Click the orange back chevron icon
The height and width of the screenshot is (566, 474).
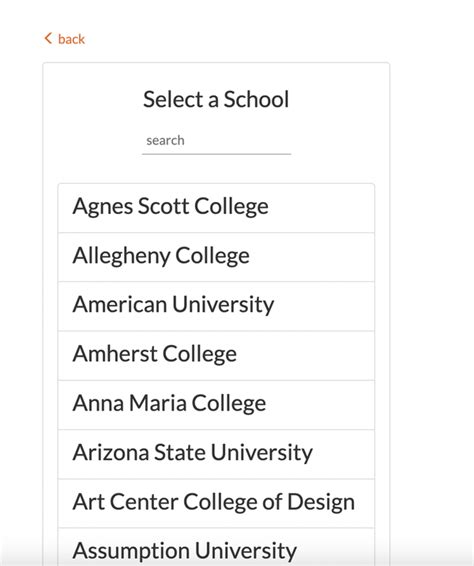pos(48,38)
